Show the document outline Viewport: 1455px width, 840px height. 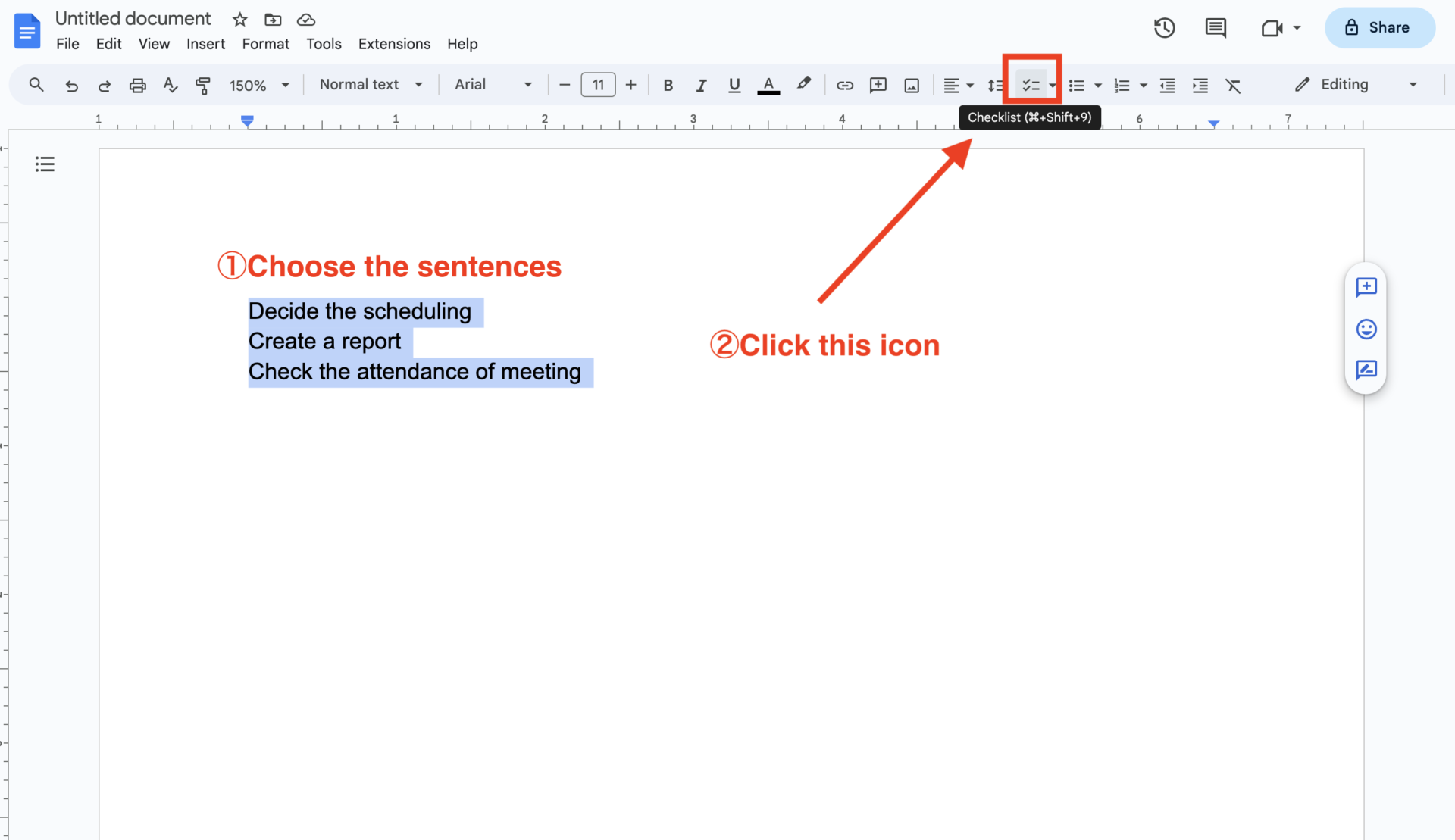[44, 164]
